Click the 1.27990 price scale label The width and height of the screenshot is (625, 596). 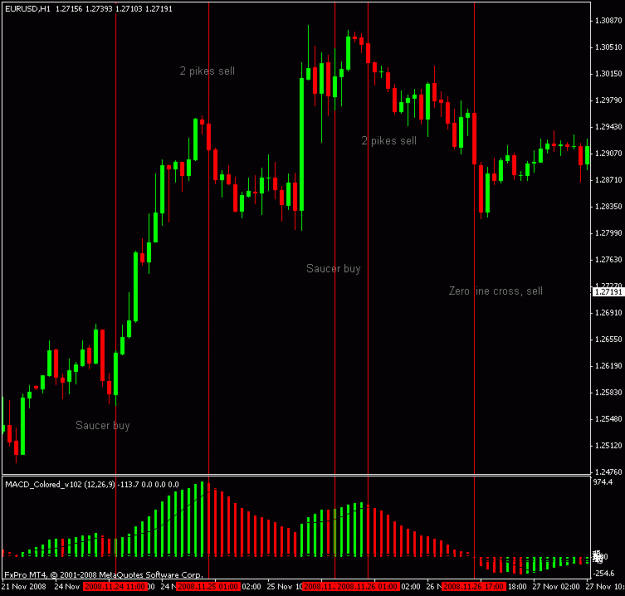pyautogui.click(x=608, y=233)
